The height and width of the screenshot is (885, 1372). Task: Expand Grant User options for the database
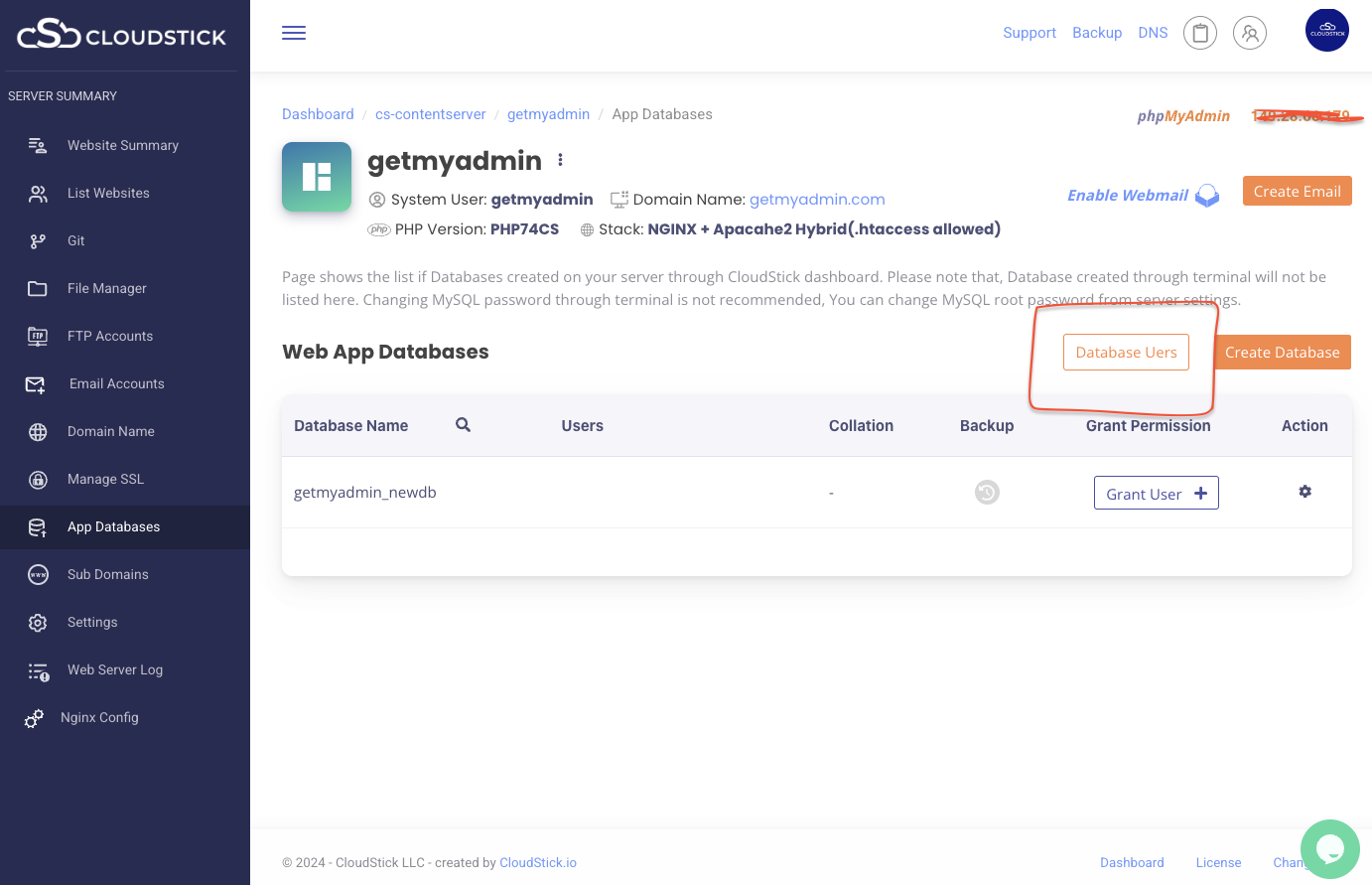[x=1156, y=492]
